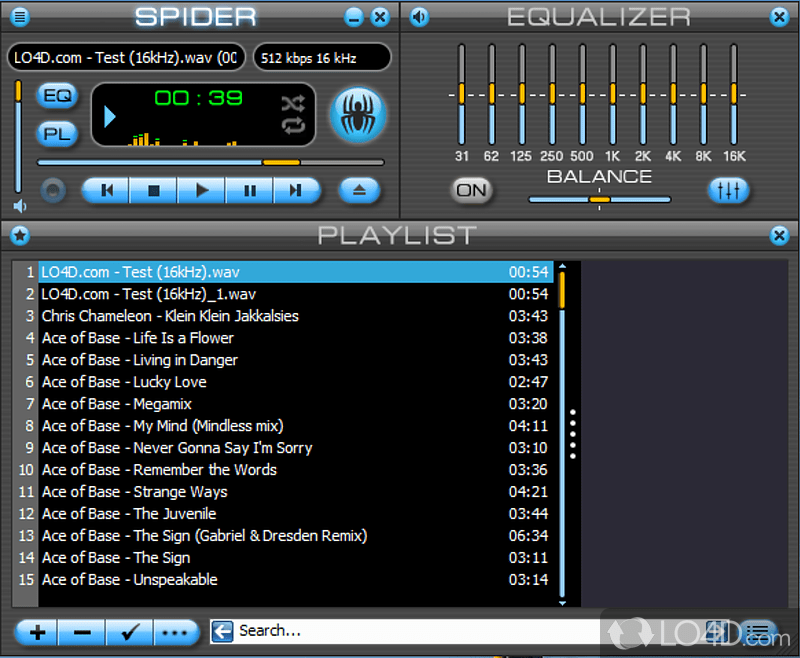This screenshot has height=658, width=800.
Task: Skip to the previous track
Action: tap(106, 191)
